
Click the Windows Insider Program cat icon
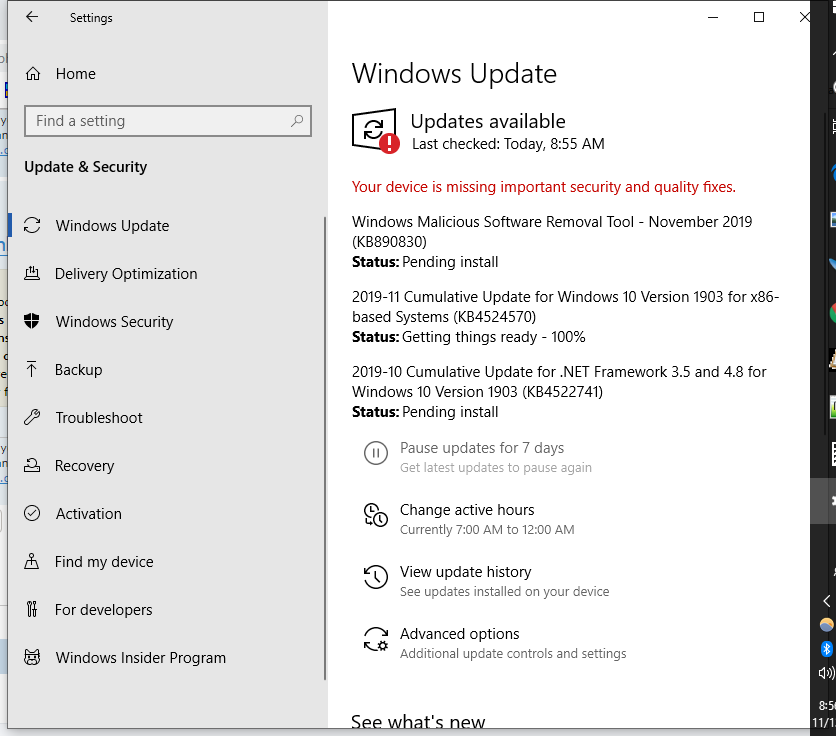[32, 657]
